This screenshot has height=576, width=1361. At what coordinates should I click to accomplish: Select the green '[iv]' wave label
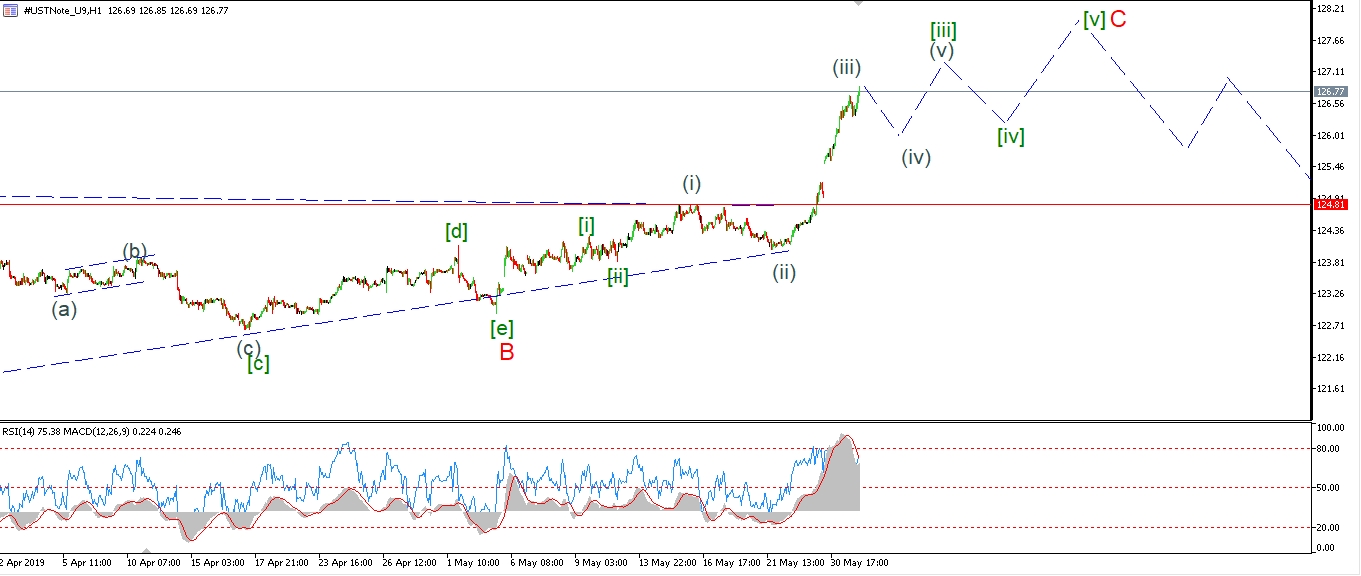[1010, 137]
